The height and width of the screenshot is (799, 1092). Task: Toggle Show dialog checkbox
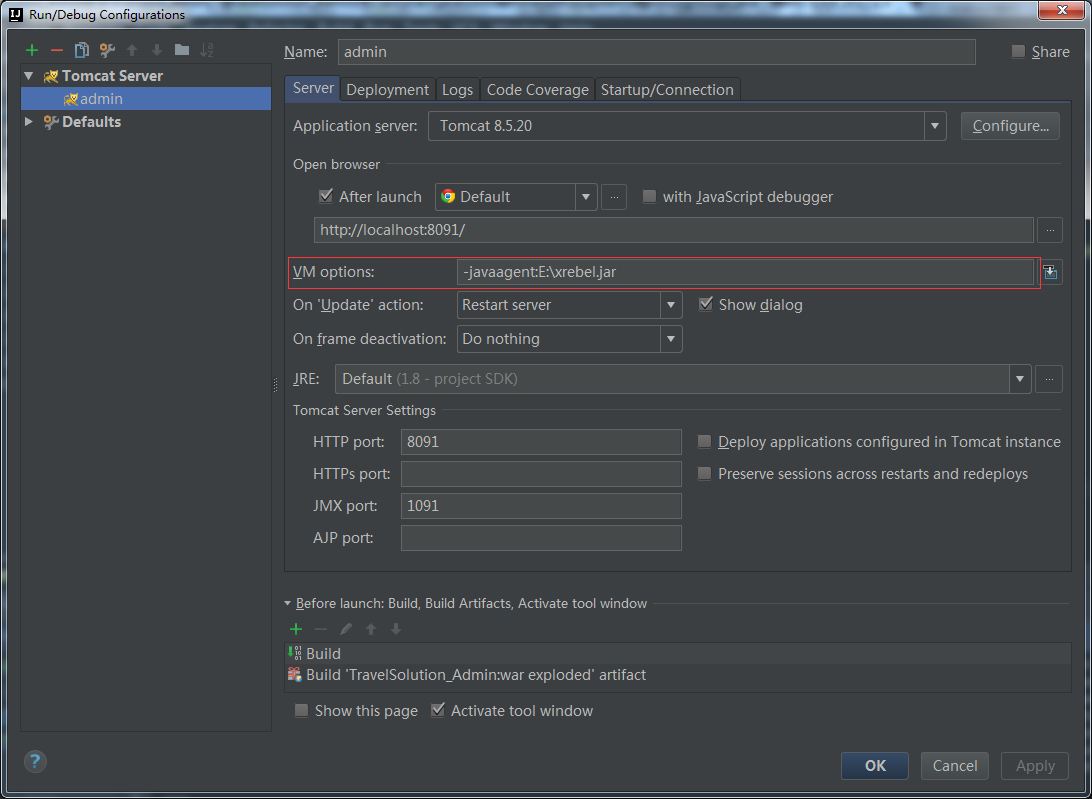705,304
